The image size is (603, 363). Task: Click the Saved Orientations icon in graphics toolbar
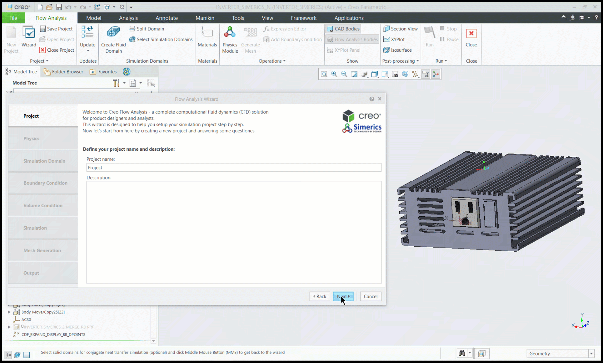(x=375, y=74)
